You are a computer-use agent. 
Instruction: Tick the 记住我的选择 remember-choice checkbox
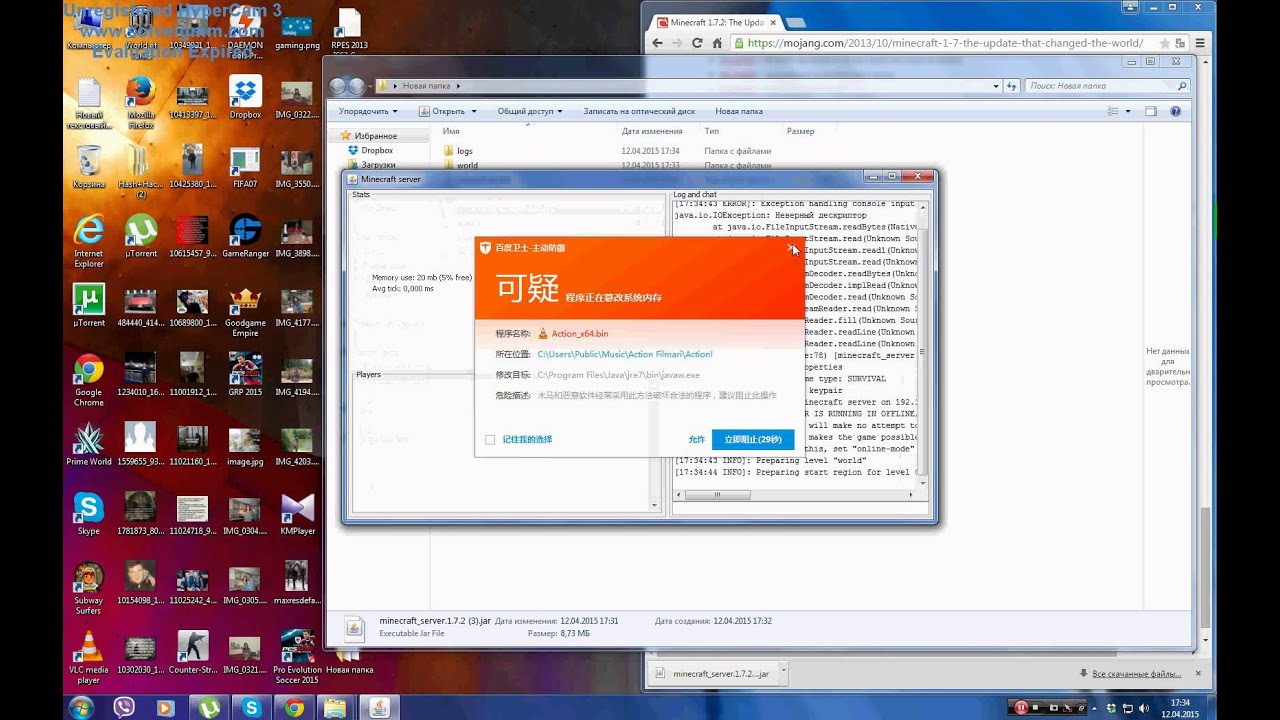click(490, 439)
